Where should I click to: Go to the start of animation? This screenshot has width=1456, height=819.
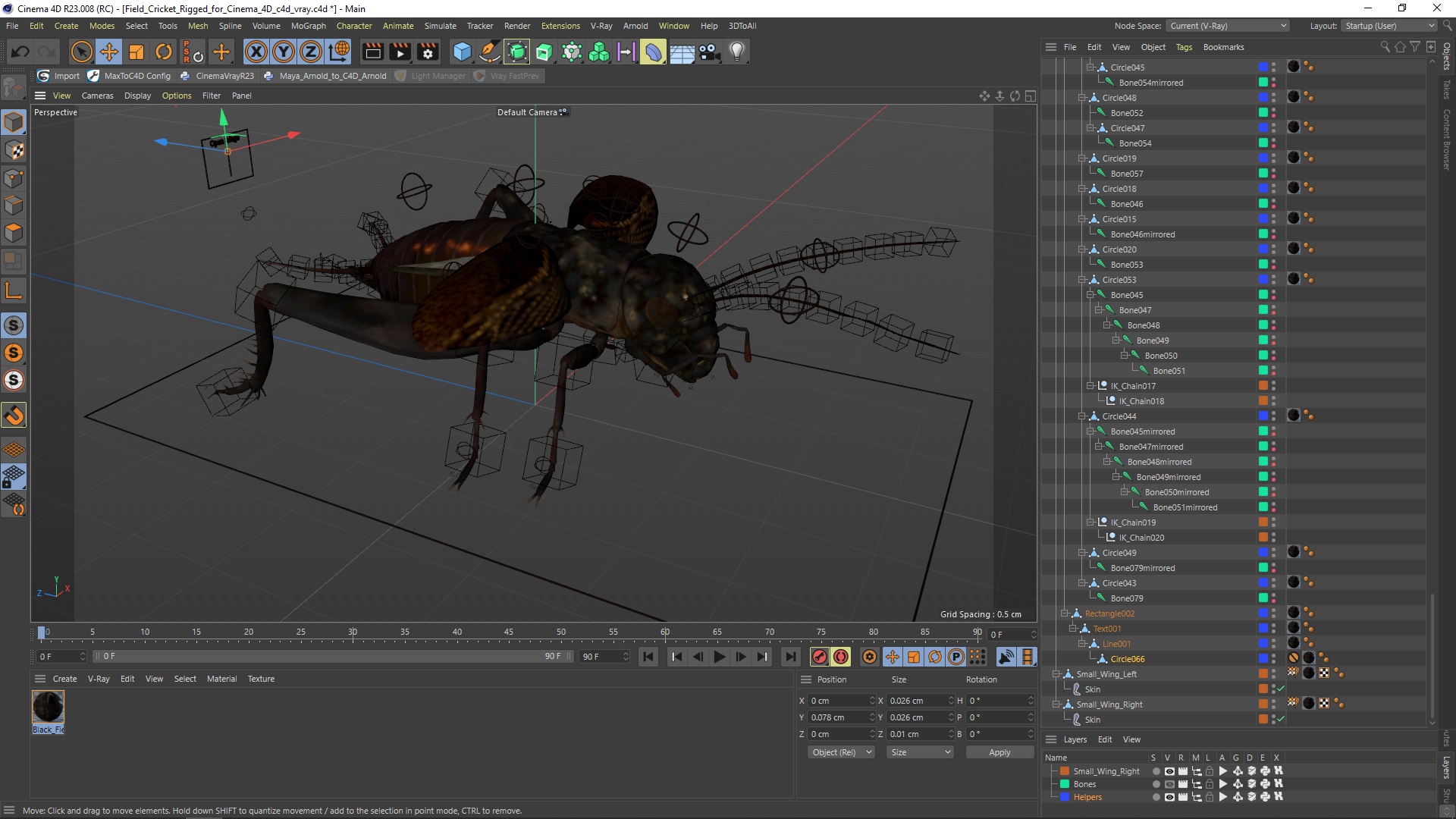point(648,657)
